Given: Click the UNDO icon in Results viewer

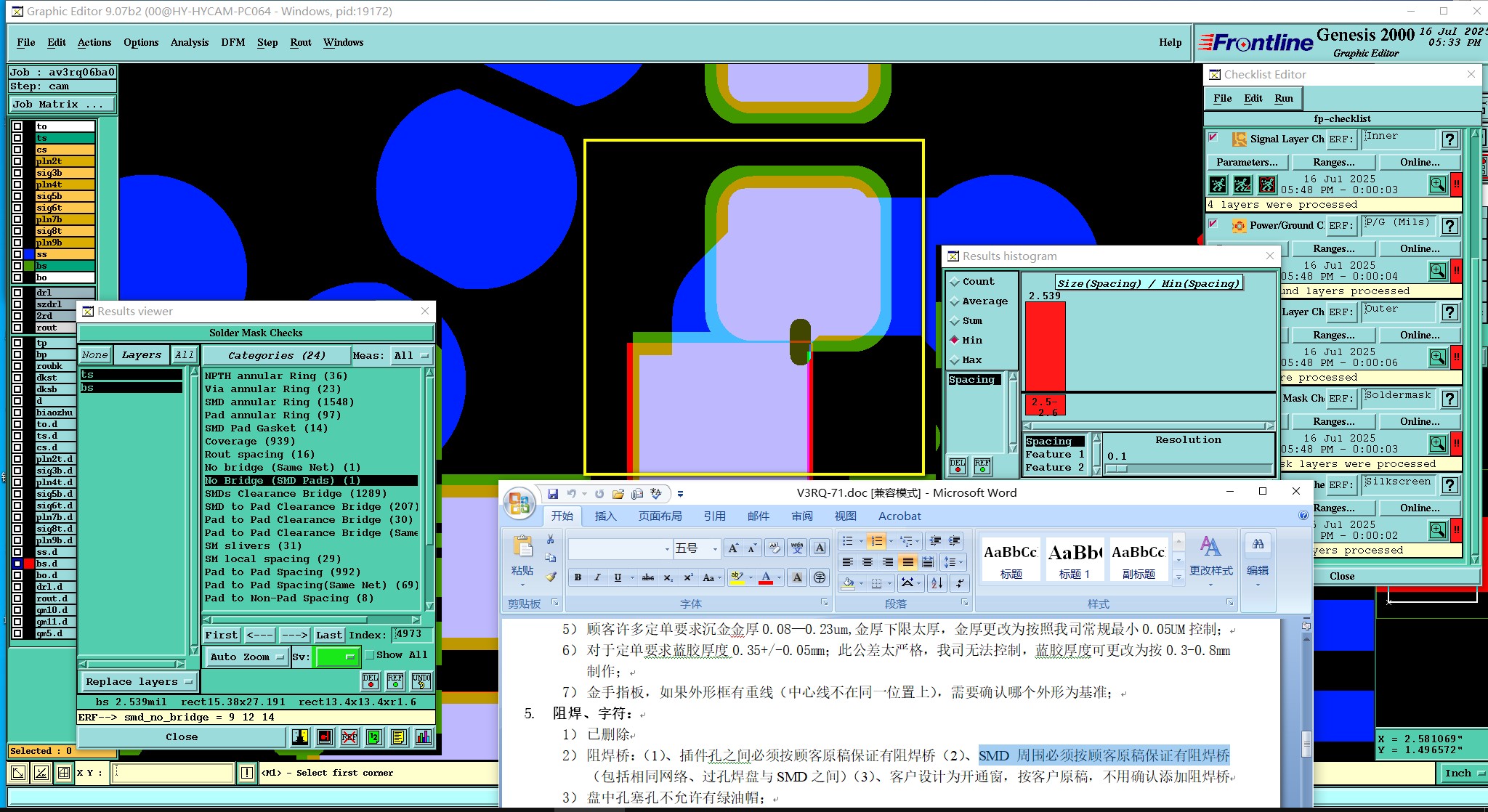Looking at the screenshot, I should tap(421, 681).
